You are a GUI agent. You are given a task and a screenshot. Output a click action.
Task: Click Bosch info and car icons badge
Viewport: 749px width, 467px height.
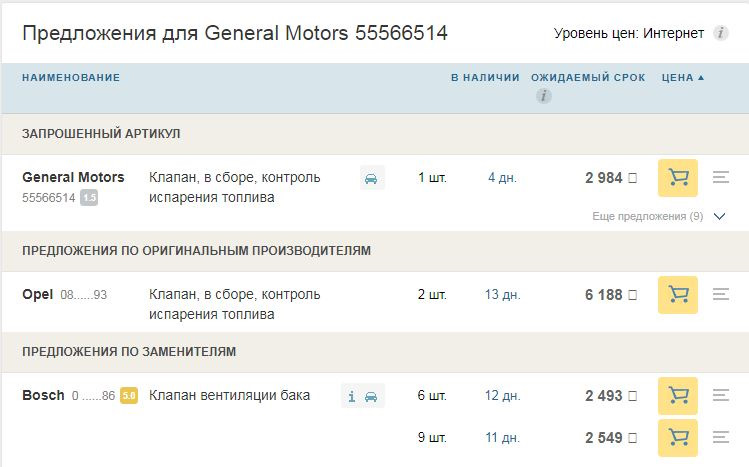pyautogui.click(x=362, y=396)
